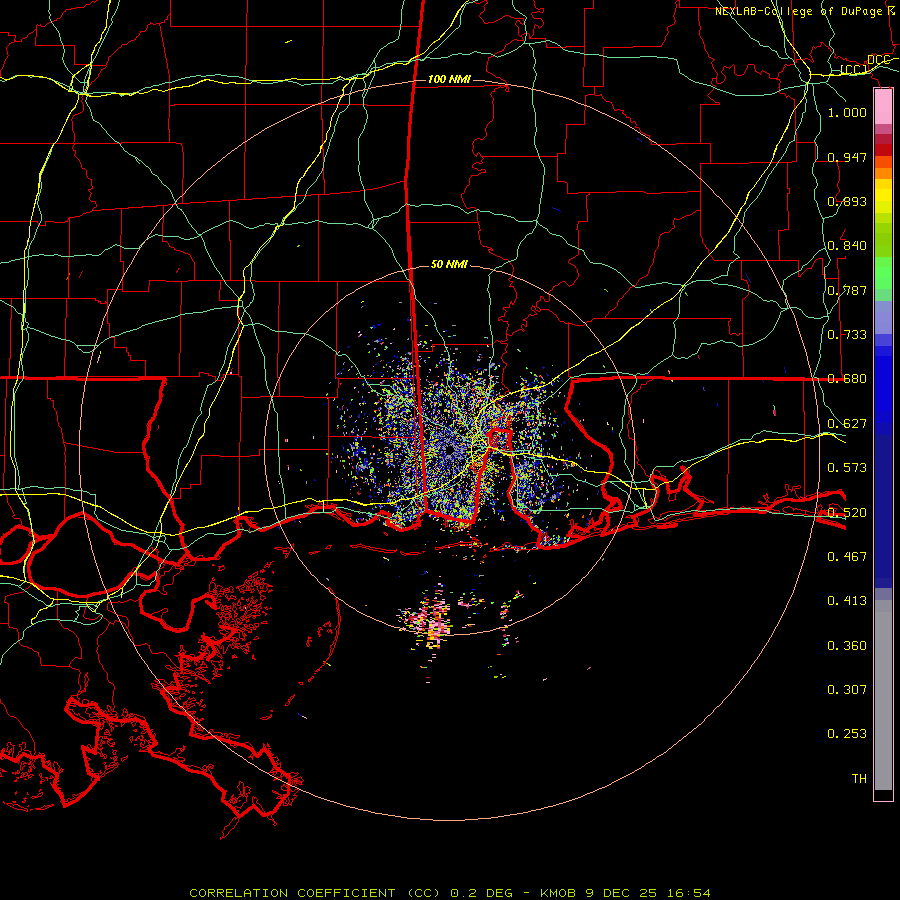Viewport: 900px width, 900px height.
Task: Click the 0.733 scale label
Action: coord(847,335)
